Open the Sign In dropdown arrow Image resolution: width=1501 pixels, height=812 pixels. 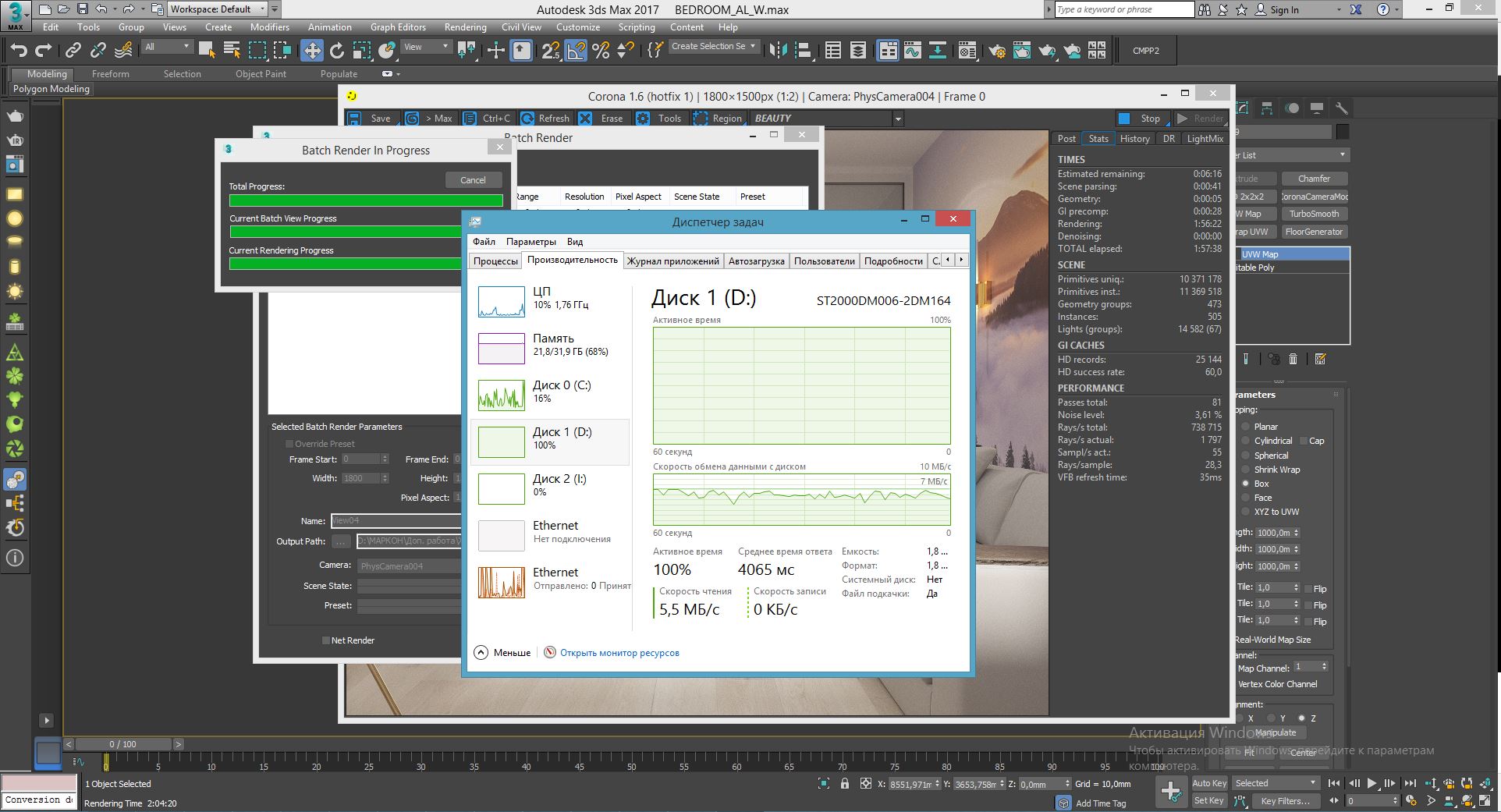(1339, 10)
